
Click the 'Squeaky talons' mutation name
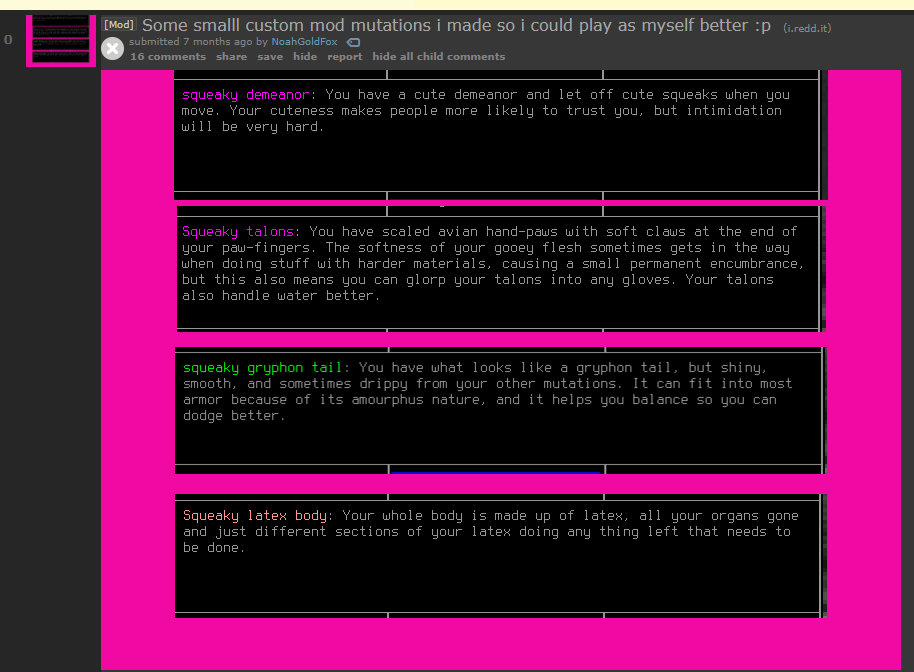[237, 231]
